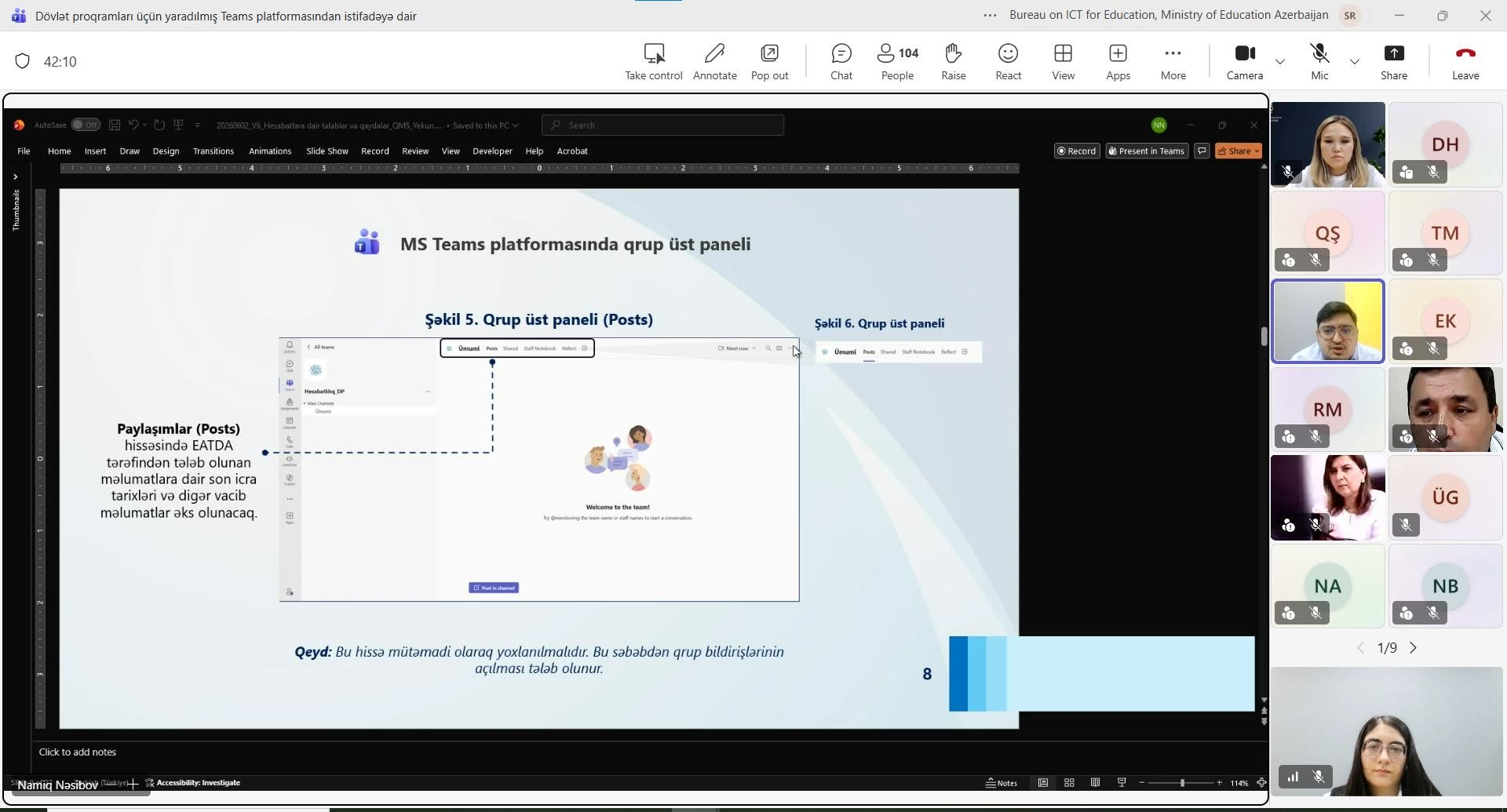
Task: Open the Slide Show ribbon tab
Action: (327, 151)
